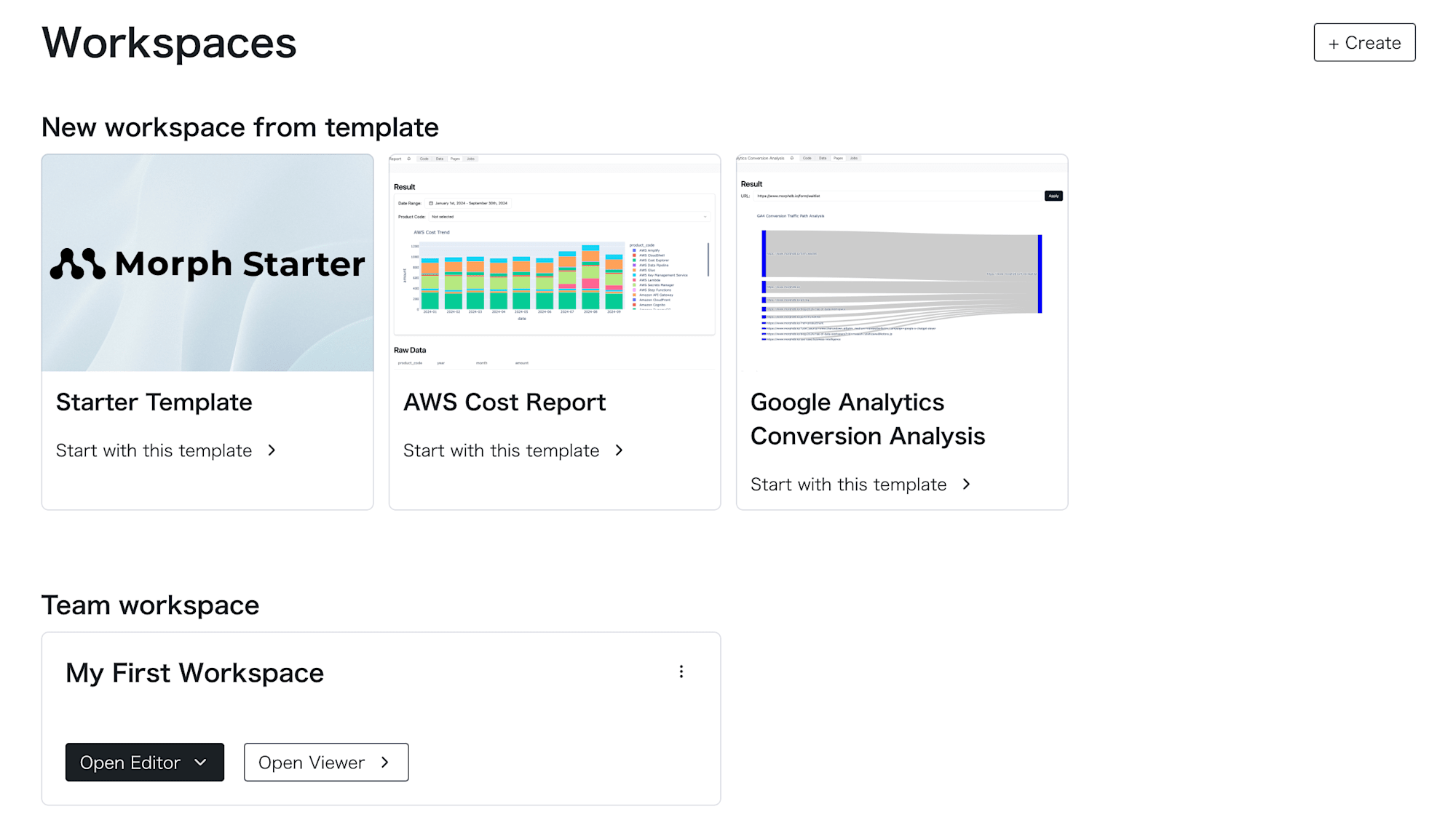Open the AWS Cost Report preview thumbnail

coord(555,263)
